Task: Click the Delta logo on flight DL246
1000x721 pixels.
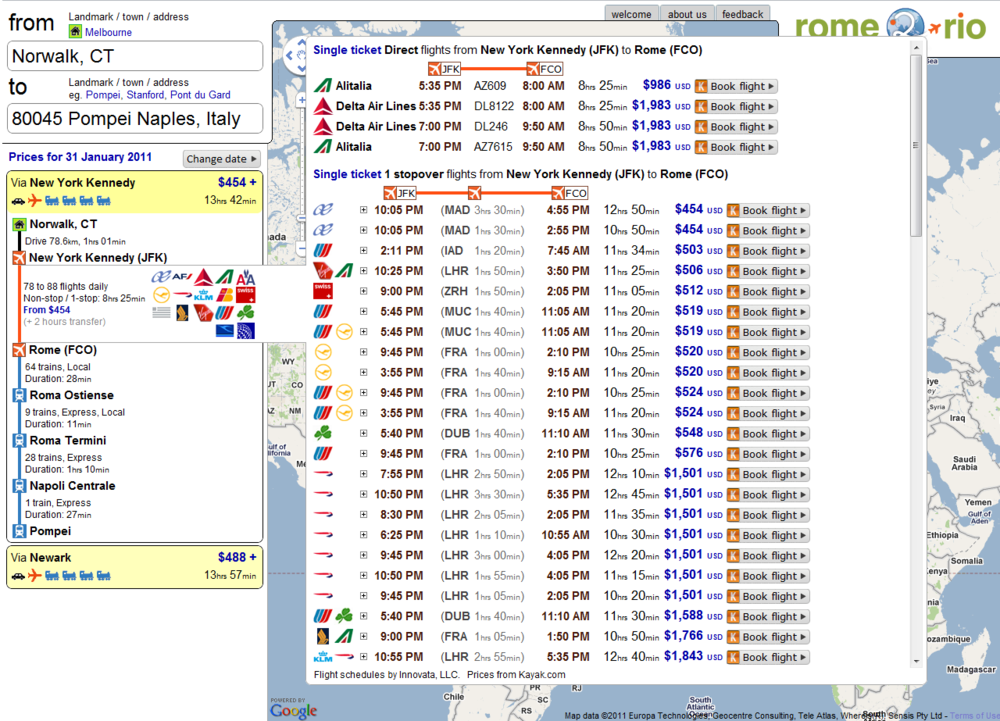Action: click(x=323, y=126)
